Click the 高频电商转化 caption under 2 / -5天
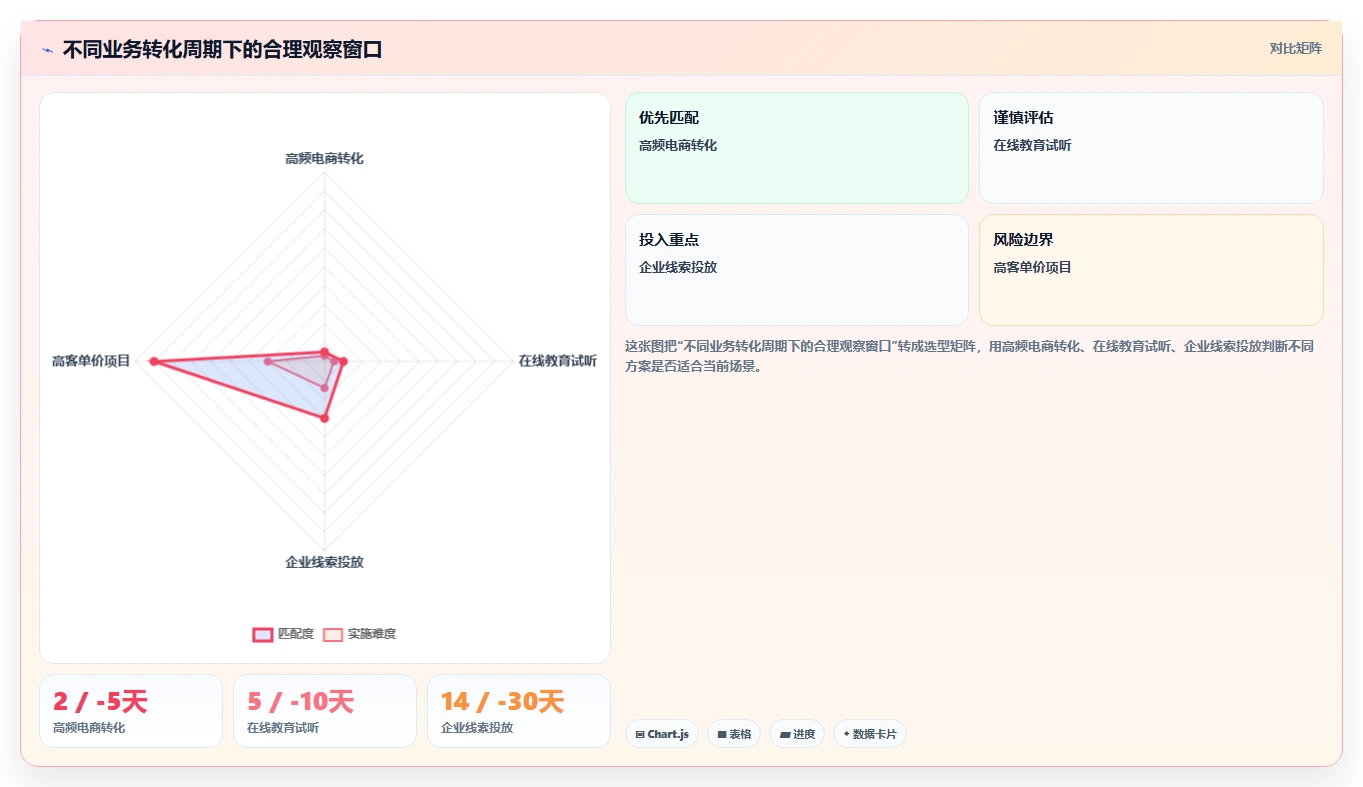The image size is (1363, 787). pos(89,728)
